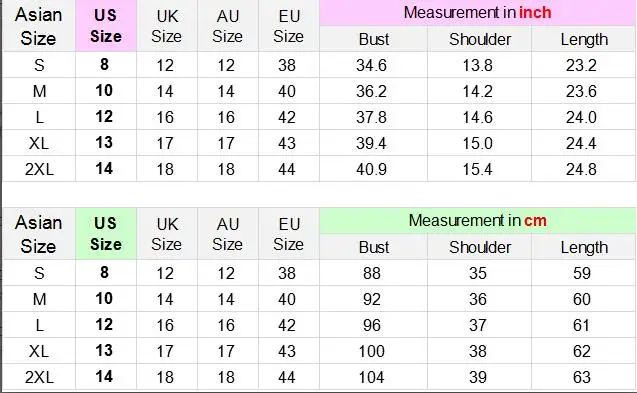Select the Shoulder column header in inch table
The width and height of the screenshot is (637, 393).
pyautogui.click(x=480, y=39)
